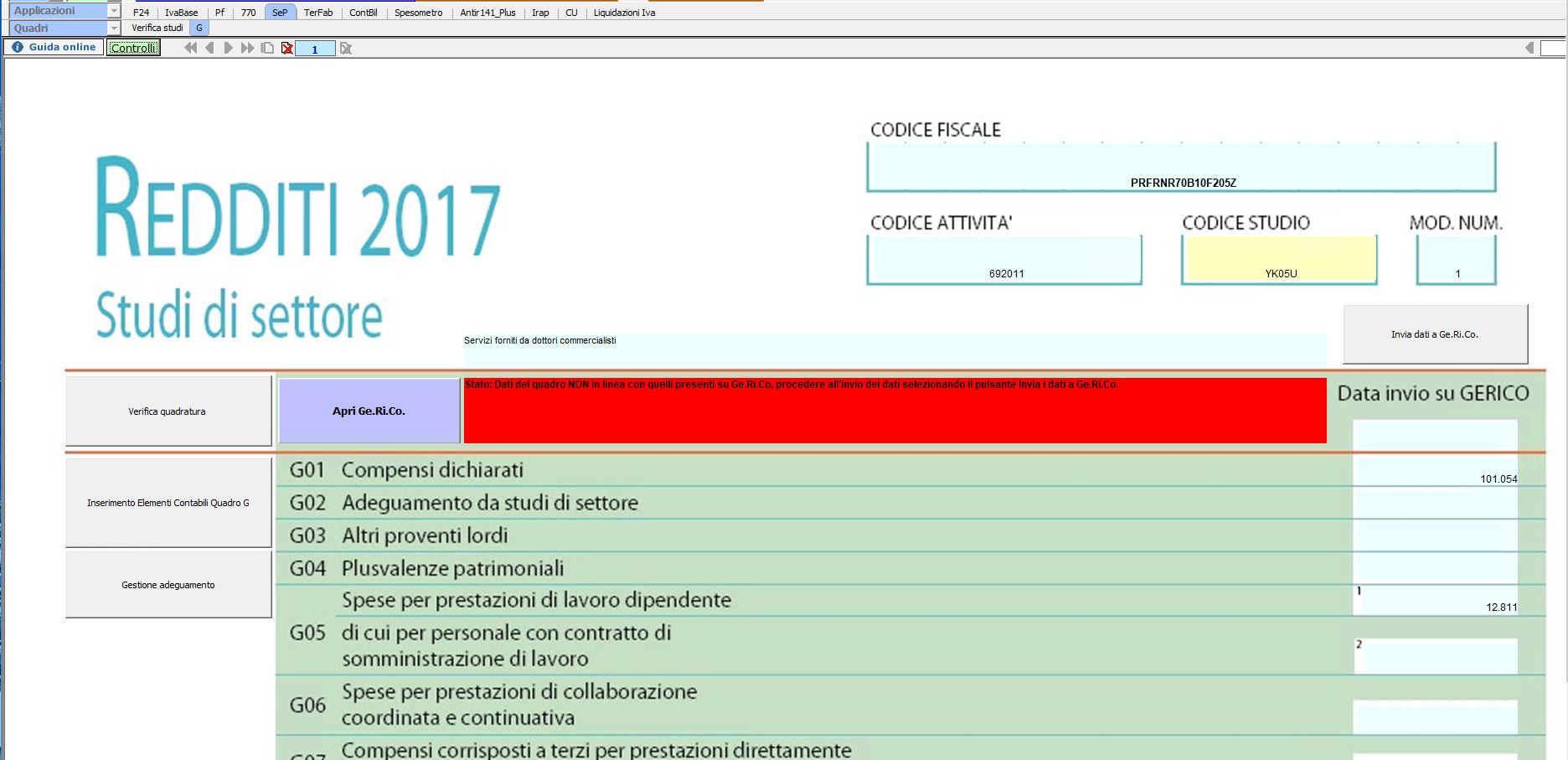Click the grey icon after module number box
1568x760 pixels.
pyautogui.click(x=346, y=49)
